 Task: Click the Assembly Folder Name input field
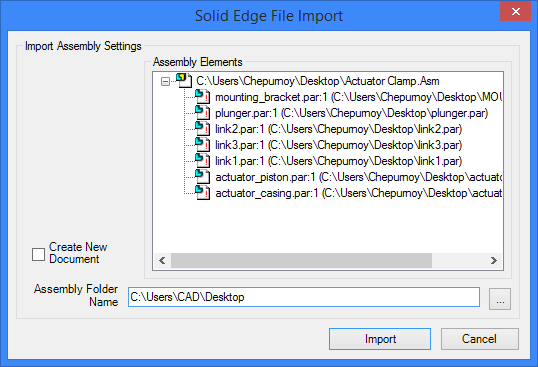click(x=304, y=297)
